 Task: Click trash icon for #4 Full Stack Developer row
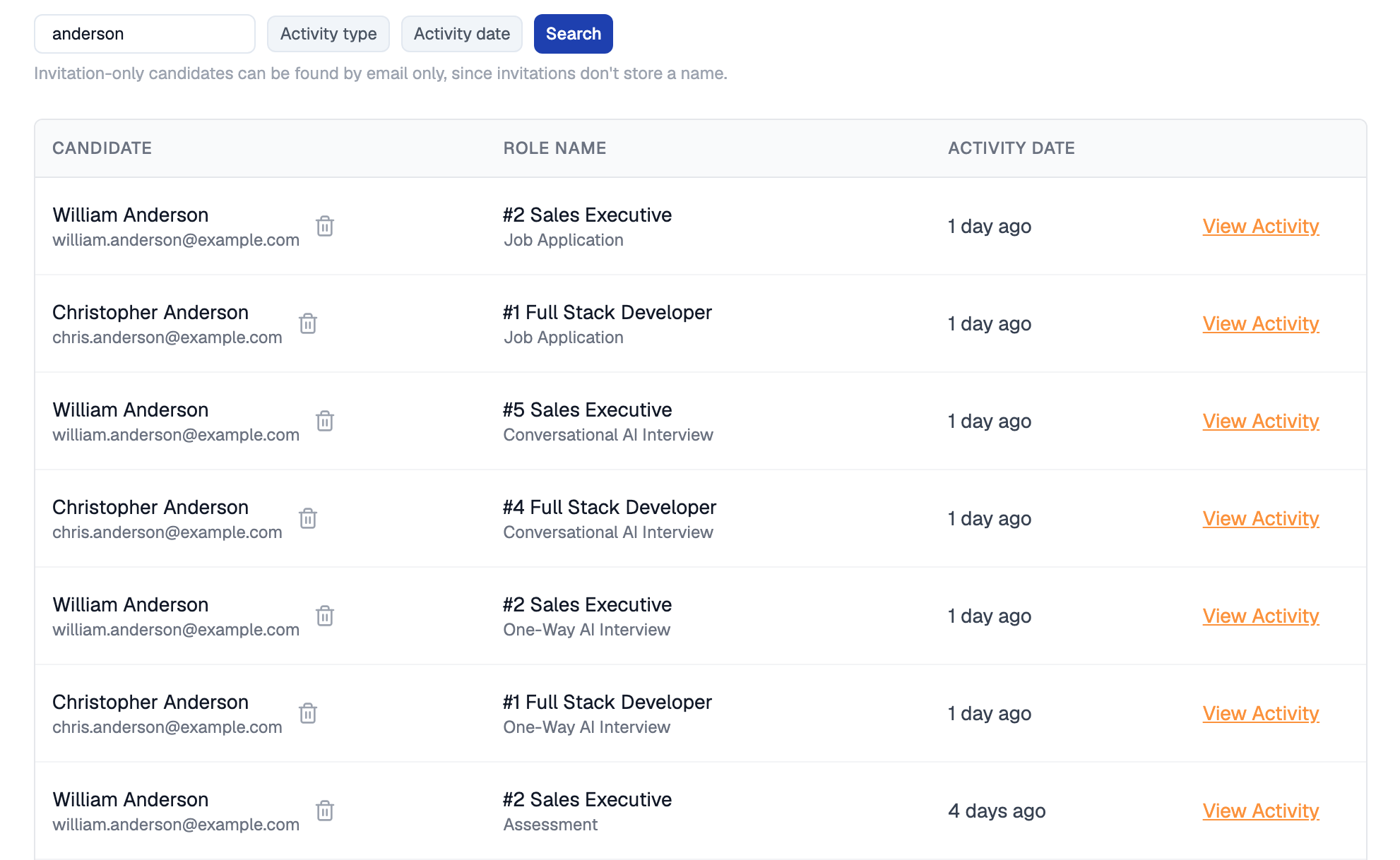(x=308, y=518)
